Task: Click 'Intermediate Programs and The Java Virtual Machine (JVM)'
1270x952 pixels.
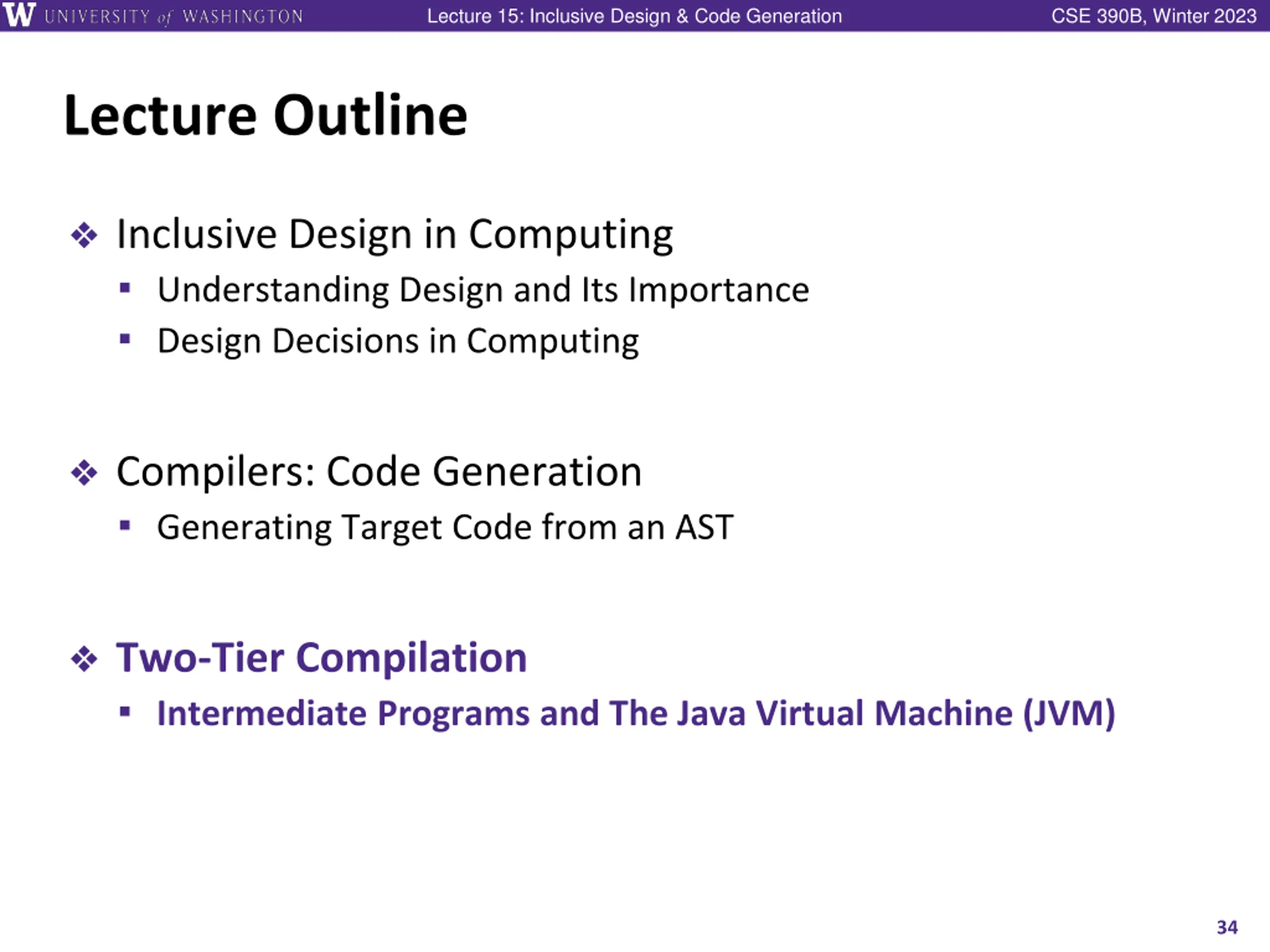Action: point(636,714)
